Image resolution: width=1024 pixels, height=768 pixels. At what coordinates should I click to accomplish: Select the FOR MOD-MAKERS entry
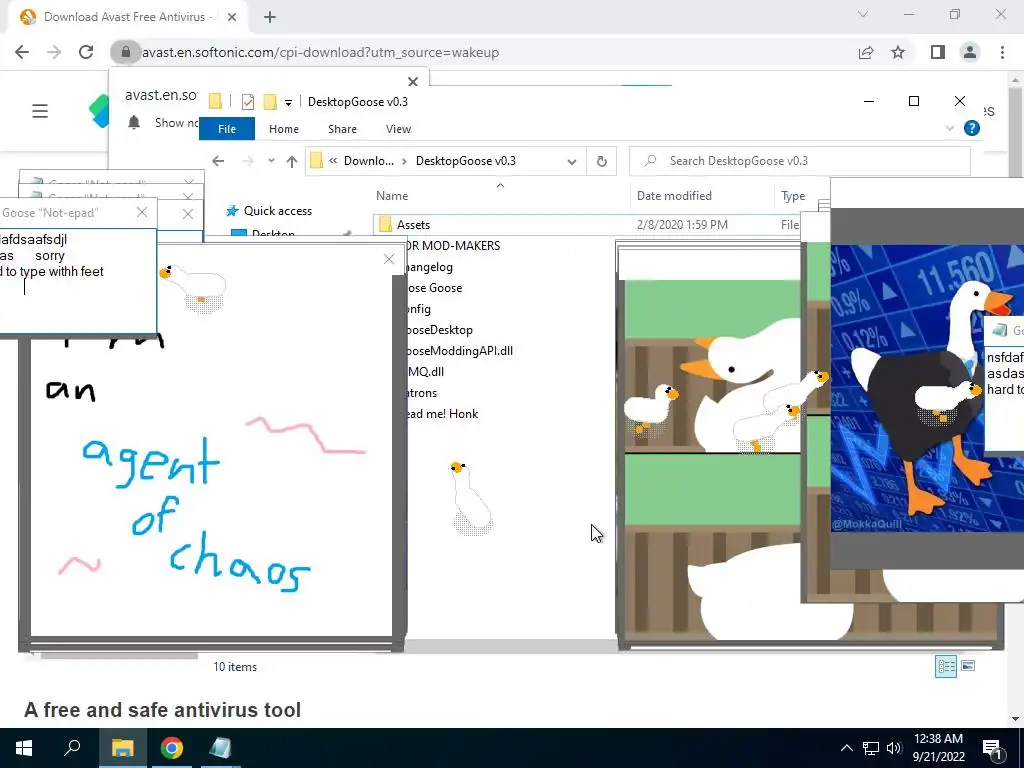pos(453,246)
